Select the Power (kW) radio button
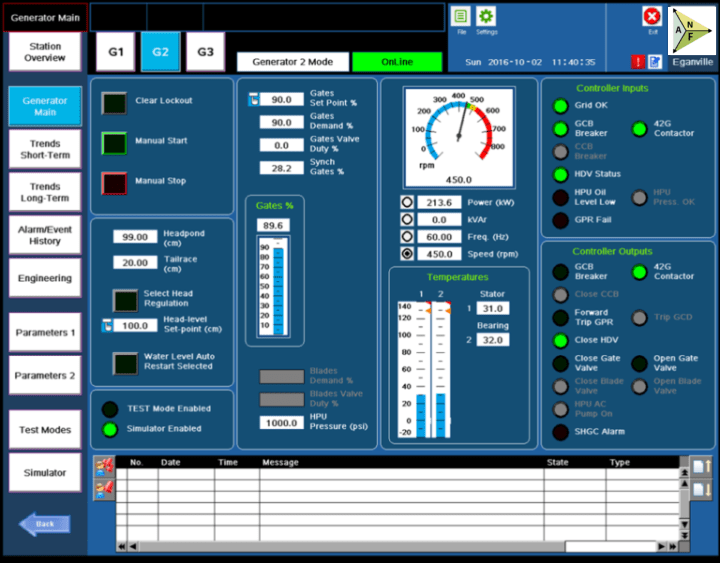The width and height of the screenshot is (720, 563). point(407,202)
